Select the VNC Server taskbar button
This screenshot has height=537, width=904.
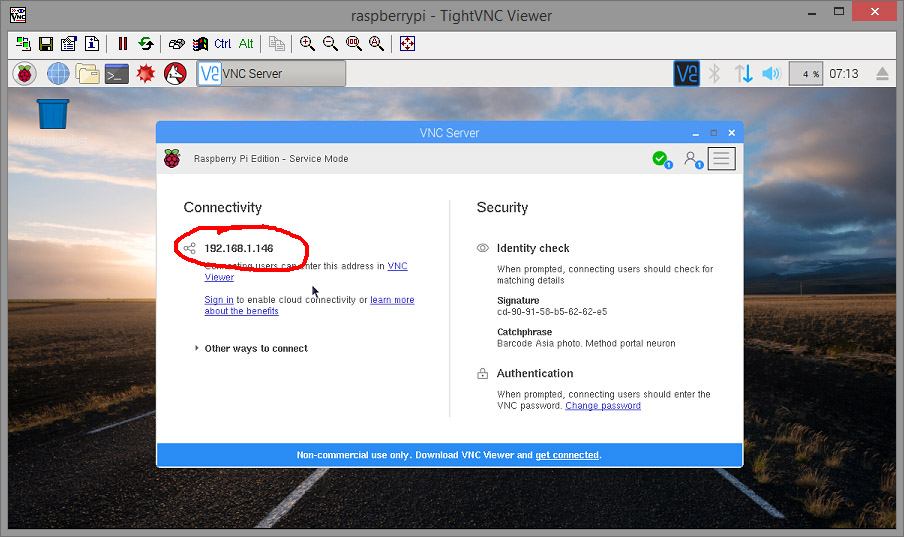coord(271,74)
